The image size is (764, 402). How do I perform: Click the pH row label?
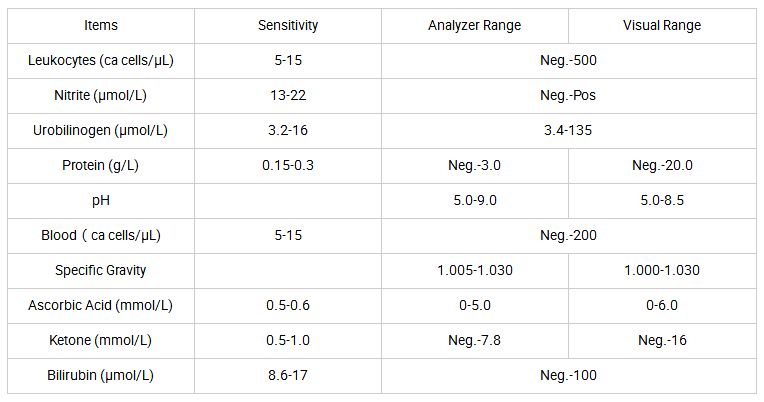(x=101, y=200)
